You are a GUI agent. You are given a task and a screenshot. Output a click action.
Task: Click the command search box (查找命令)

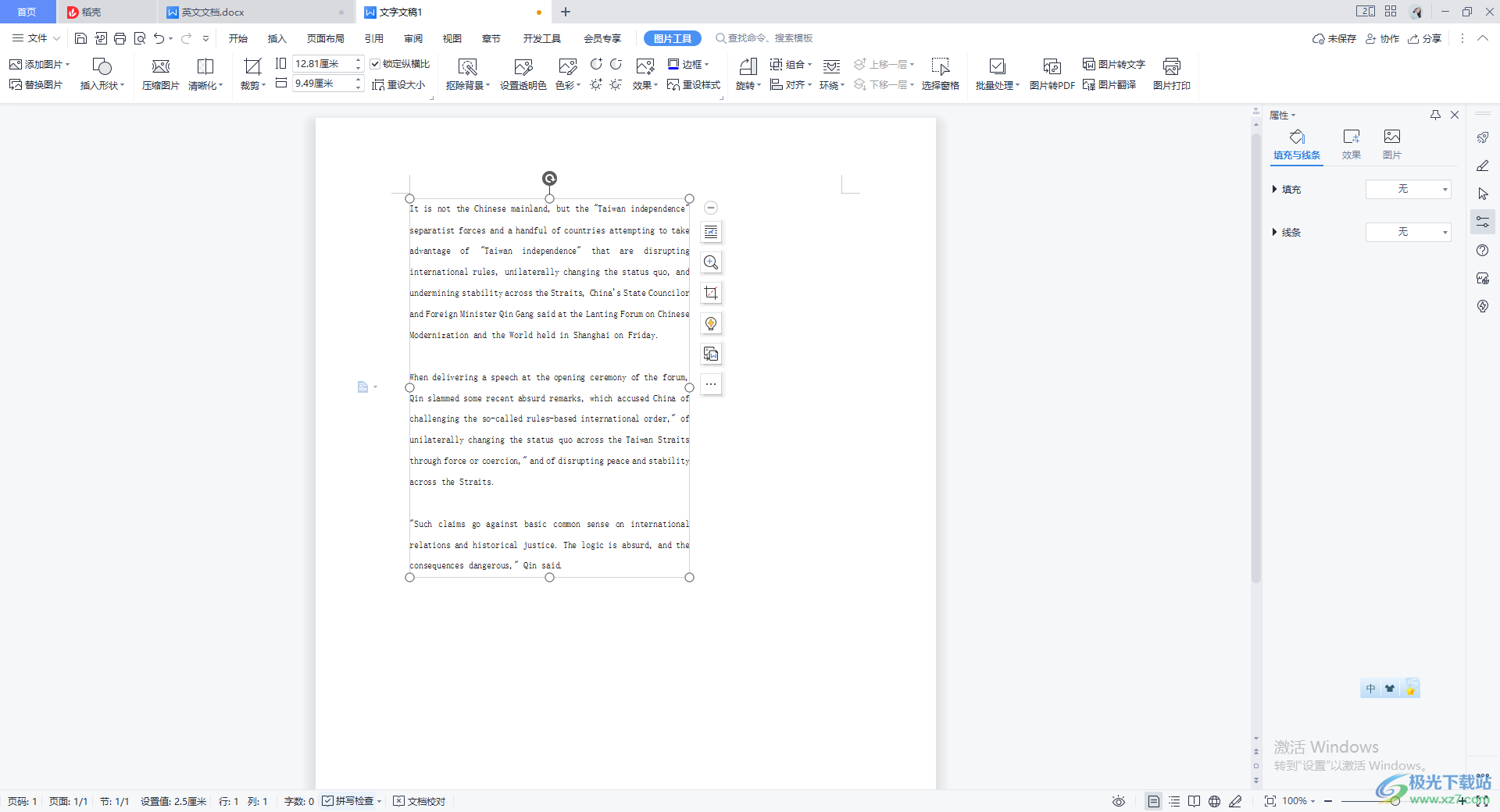tap(764, 38)
